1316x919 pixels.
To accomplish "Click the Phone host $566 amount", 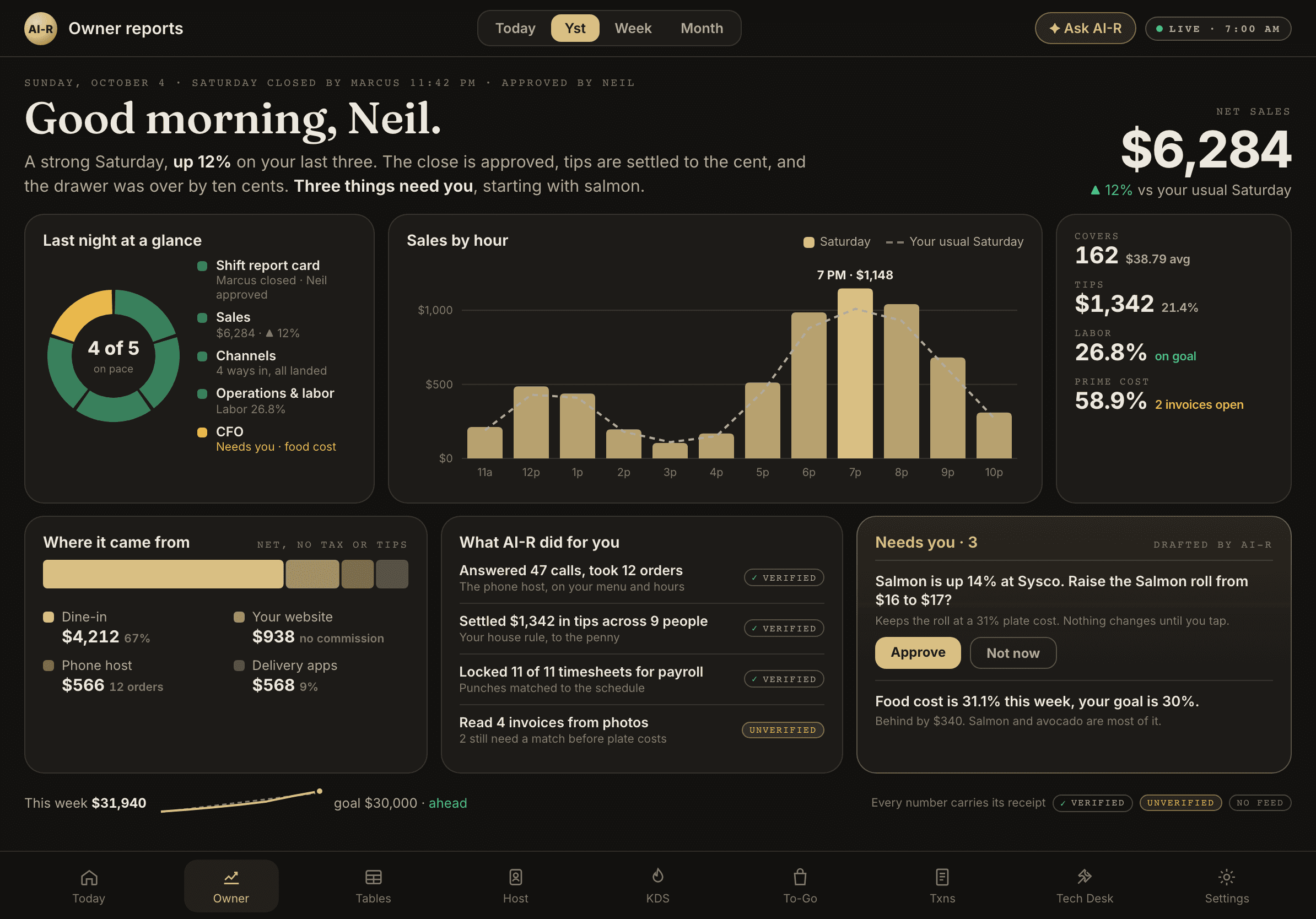I will 83,685.
